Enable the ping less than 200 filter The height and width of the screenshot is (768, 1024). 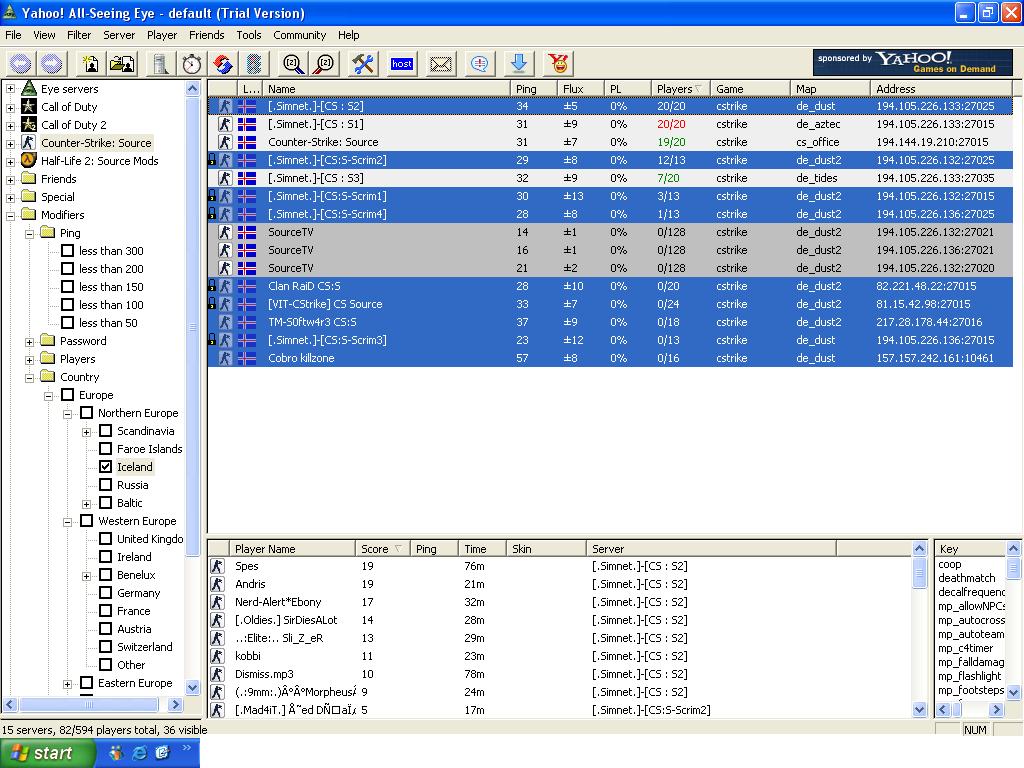tap(67, 268)
